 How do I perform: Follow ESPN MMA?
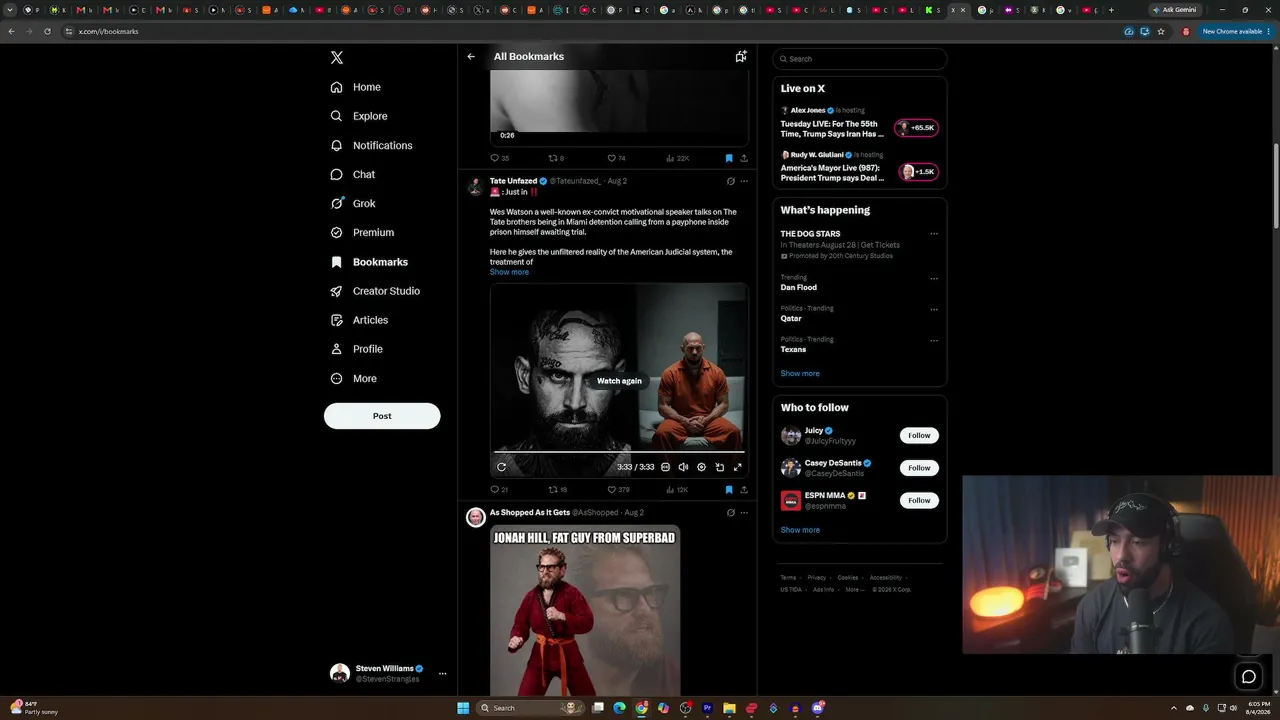coord(919,500)
